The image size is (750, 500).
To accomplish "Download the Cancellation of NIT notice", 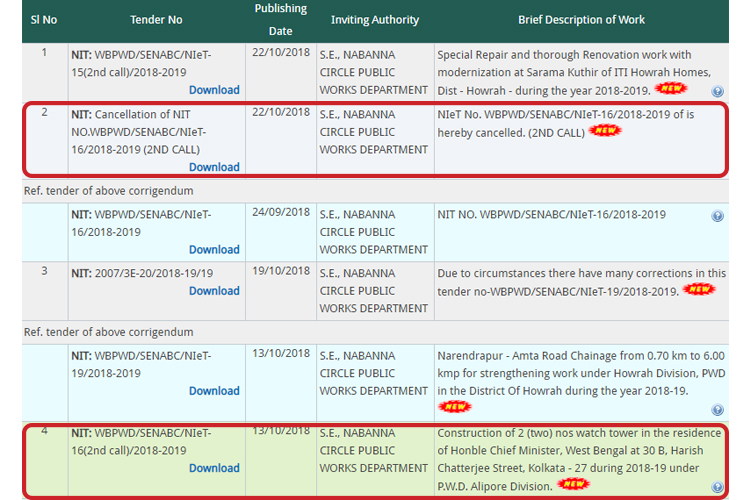I will point(214,167).
